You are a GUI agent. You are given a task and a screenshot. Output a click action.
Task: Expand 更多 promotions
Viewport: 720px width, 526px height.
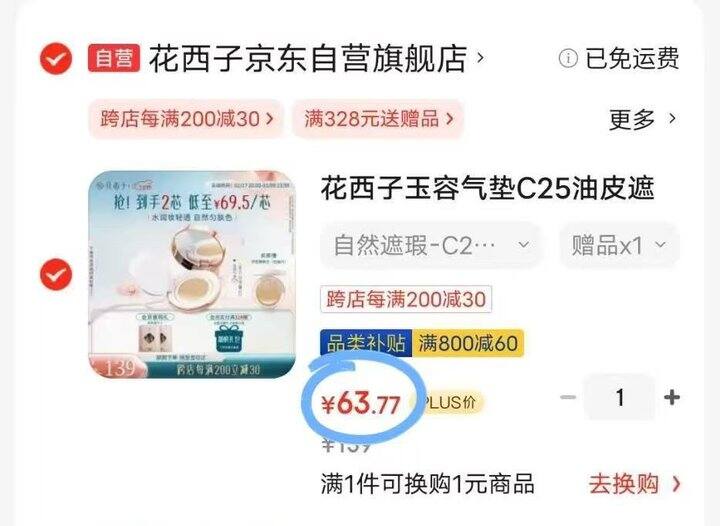[x=642, y=119]
